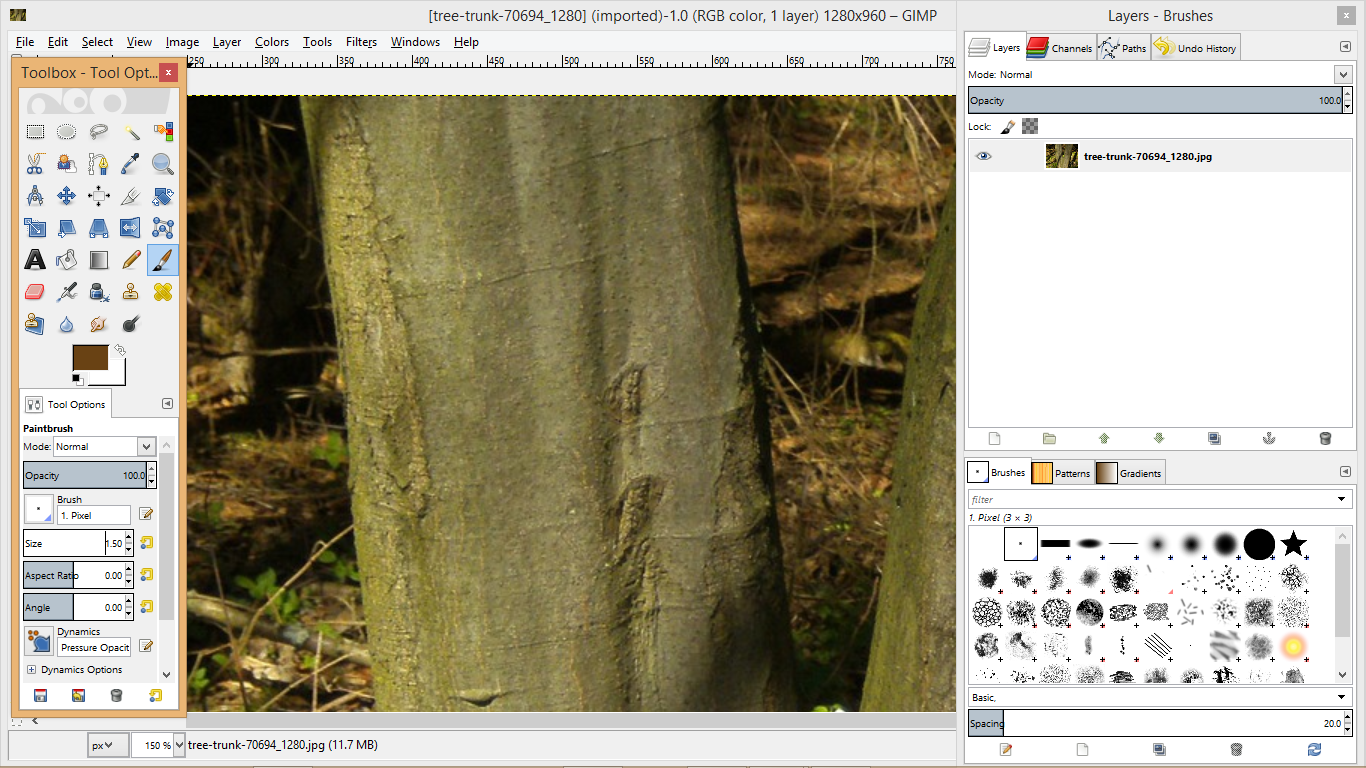Select the Zoom tool in the toolbox
Screen dimensions: 1366x768
[162, 163]
